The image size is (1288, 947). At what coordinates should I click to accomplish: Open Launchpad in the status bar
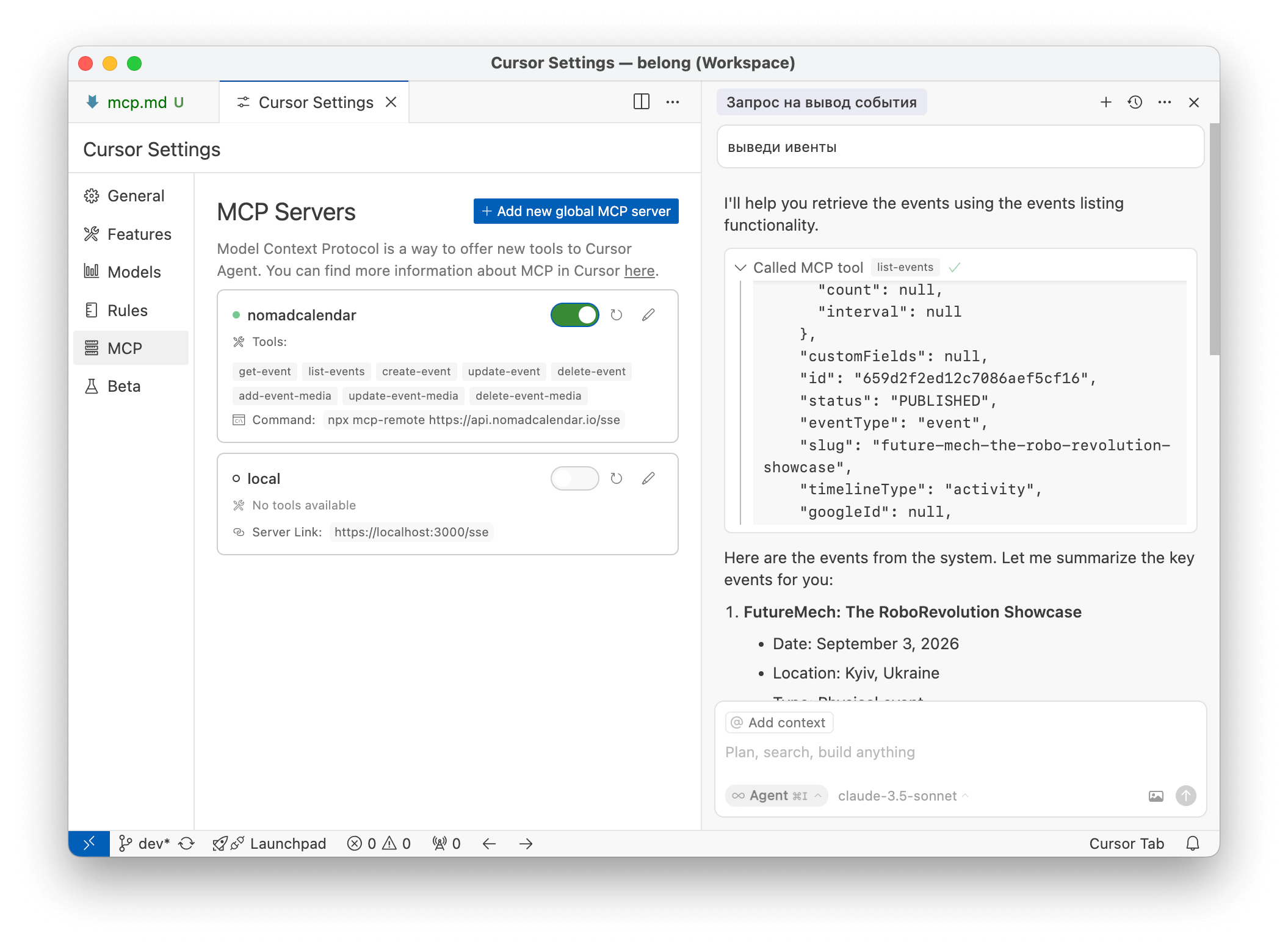pos(269,843)
